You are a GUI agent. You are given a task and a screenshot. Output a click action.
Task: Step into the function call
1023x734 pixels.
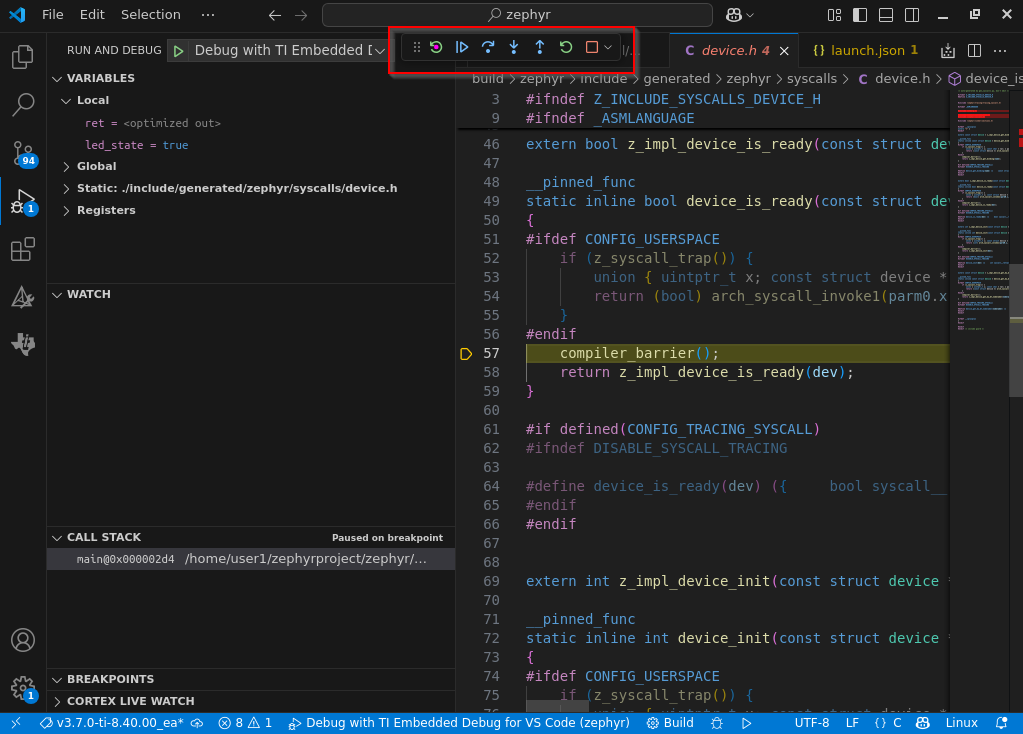(x=514, y=47)
